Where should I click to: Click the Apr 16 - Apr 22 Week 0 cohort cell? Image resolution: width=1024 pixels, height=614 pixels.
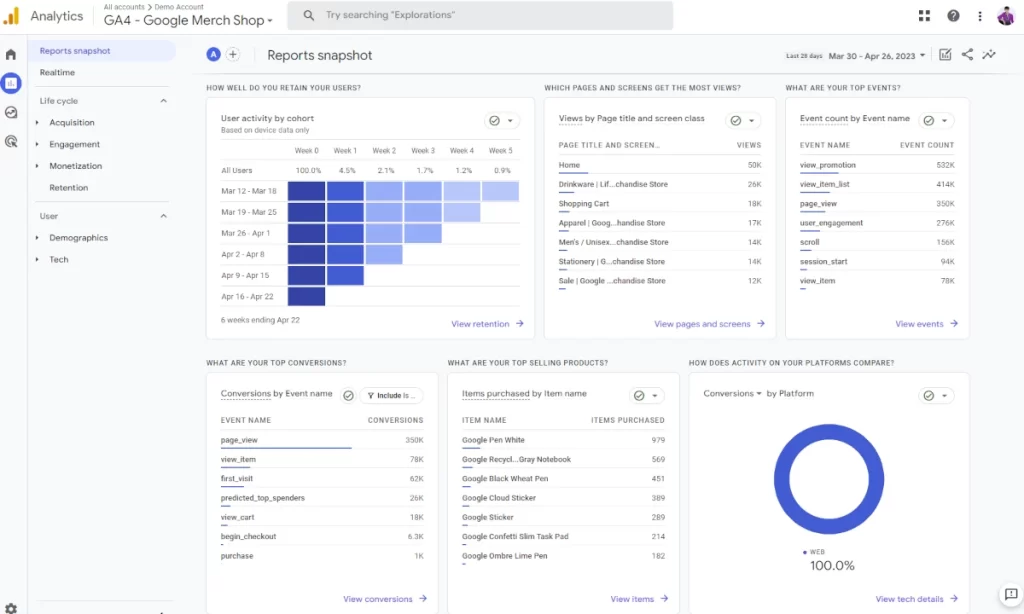306,297
